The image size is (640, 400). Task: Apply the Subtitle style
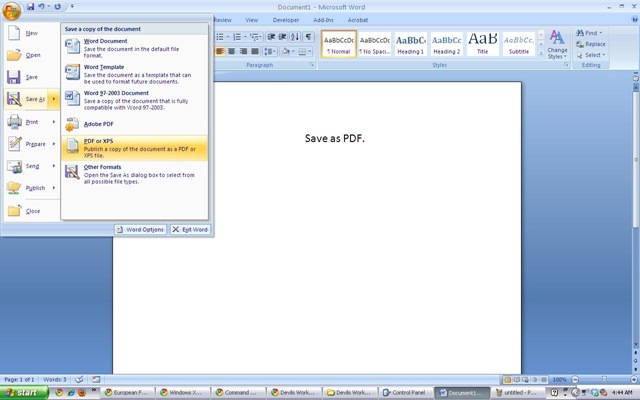(x=518, y=44)
